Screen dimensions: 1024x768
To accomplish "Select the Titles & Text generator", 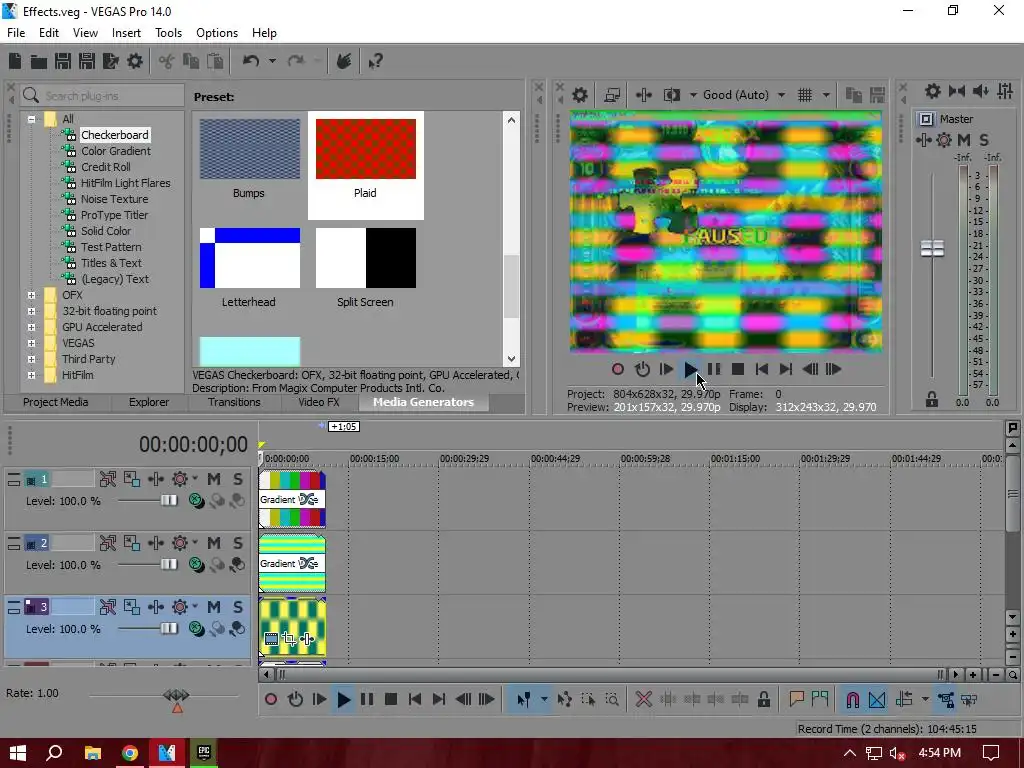I will (111, 263).
